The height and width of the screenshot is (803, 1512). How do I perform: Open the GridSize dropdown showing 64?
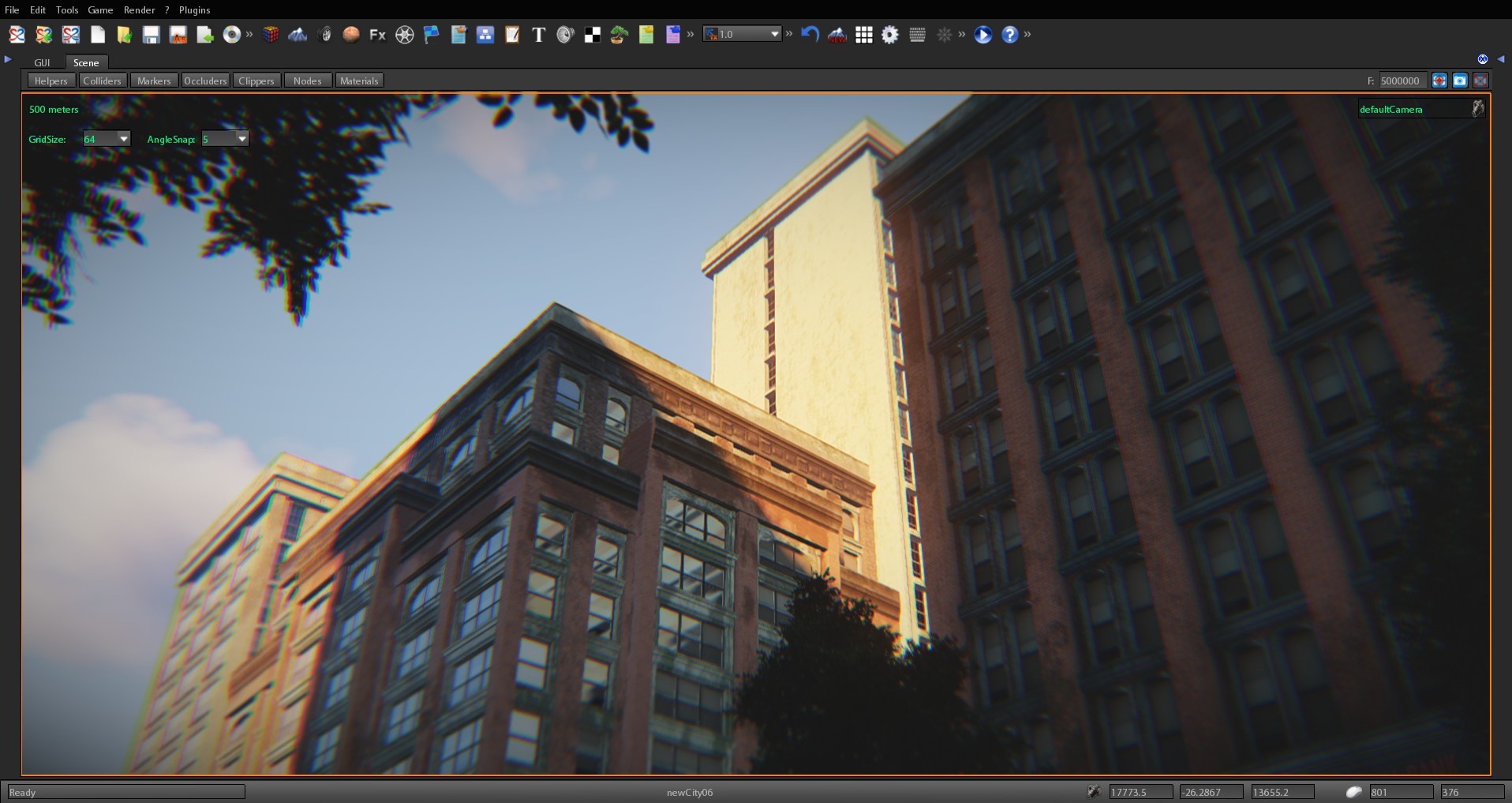106,139
